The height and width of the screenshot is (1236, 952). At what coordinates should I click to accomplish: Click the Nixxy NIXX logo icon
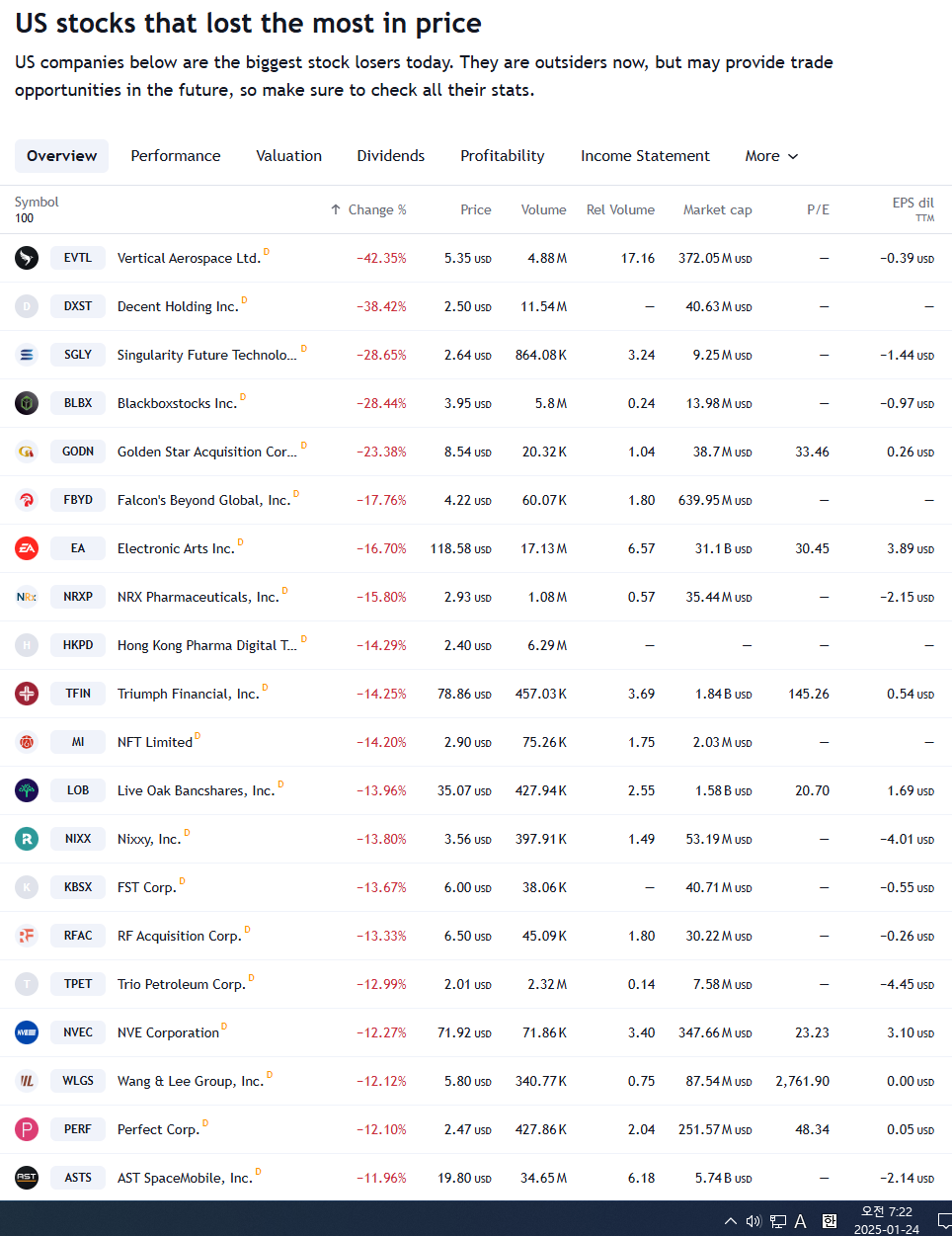tap(27, 839)
